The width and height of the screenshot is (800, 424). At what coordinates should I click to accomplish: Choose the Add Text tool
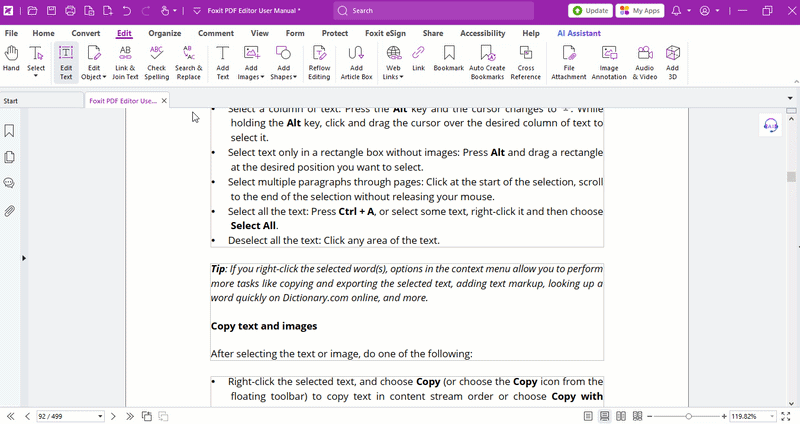click(222, 62)
